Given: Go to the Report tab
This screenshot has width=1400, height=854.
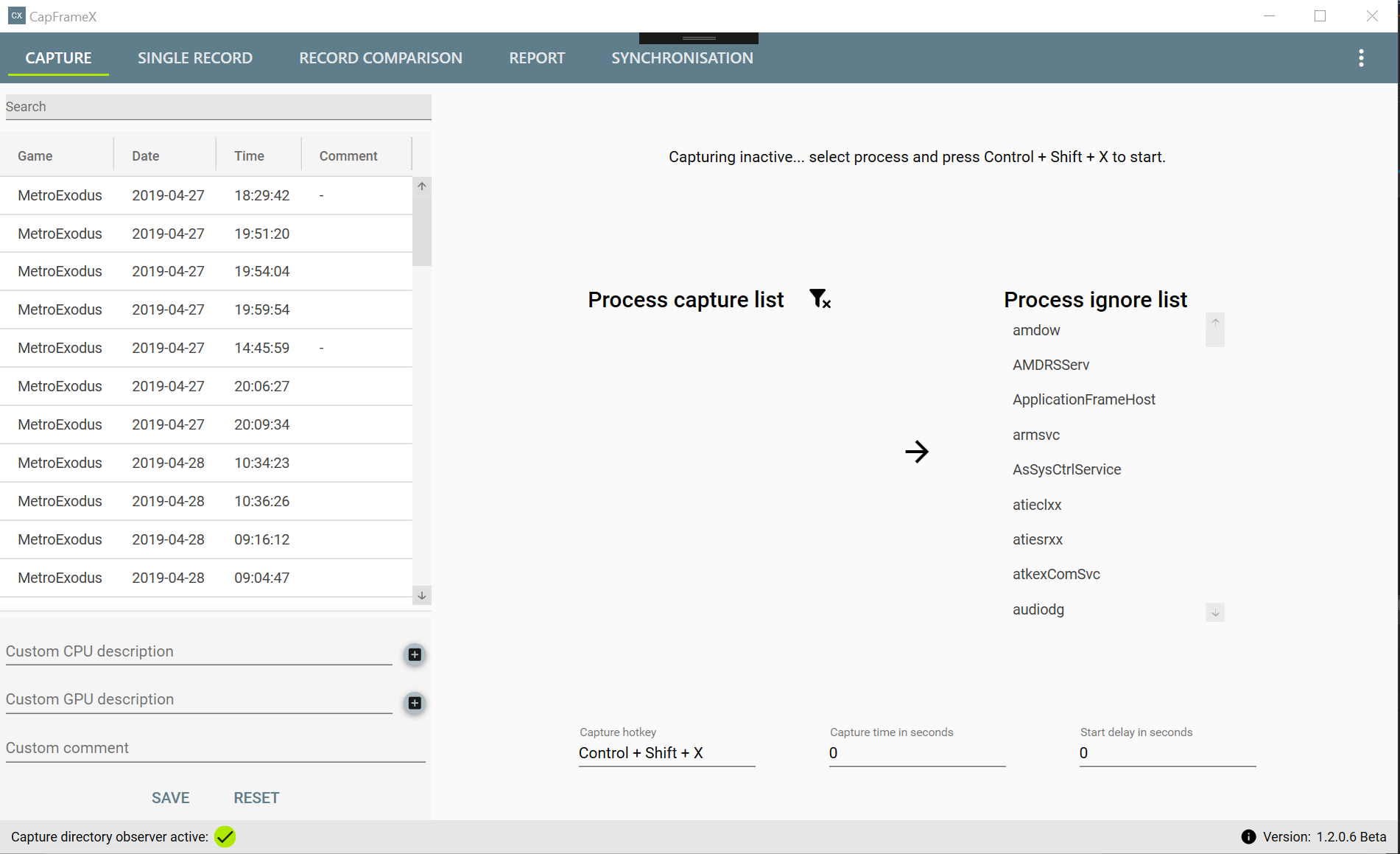Looking at the screenshot, I should pyautogui.click(x=537, y=58).
